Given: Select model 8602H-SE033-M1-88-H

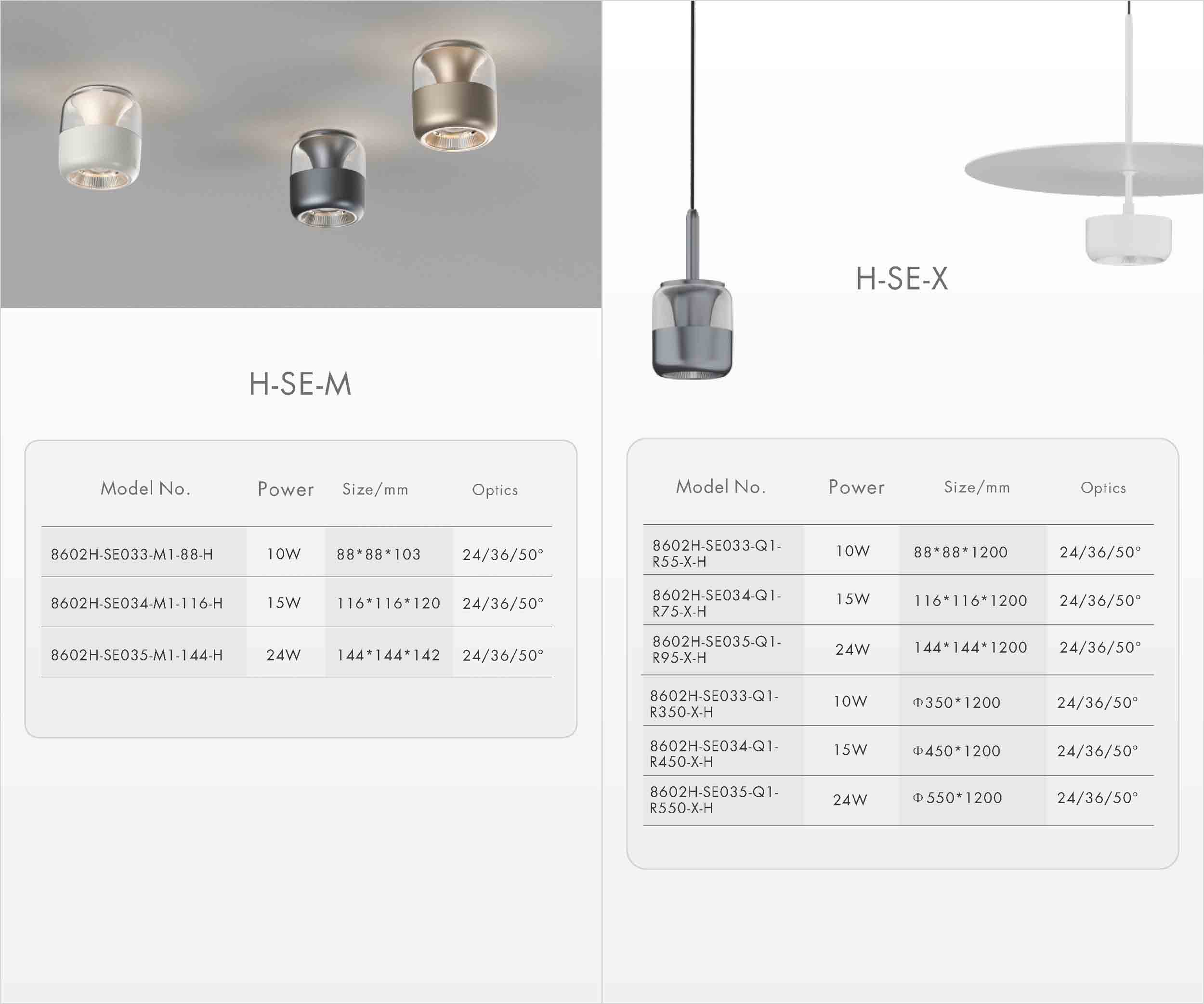Looking at the screenshot, I should [132, 554].
